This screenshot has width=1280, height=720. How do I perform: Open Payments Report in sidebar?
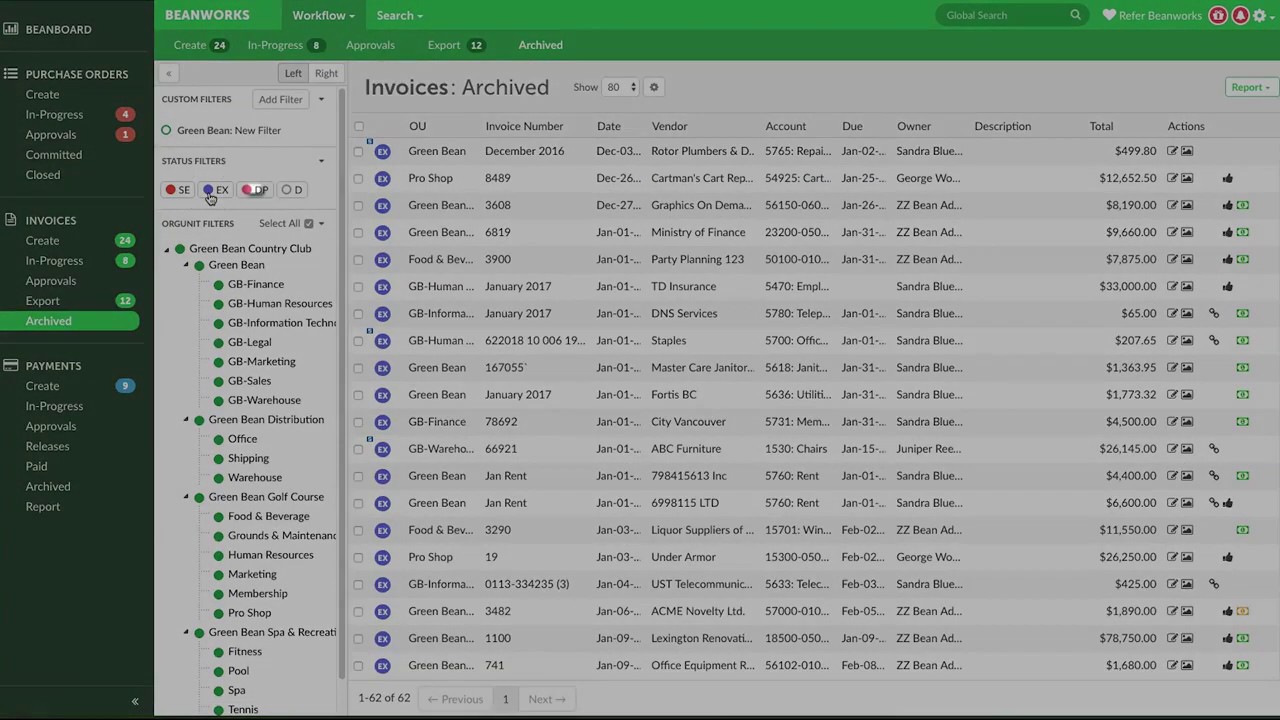coord(43,507)
